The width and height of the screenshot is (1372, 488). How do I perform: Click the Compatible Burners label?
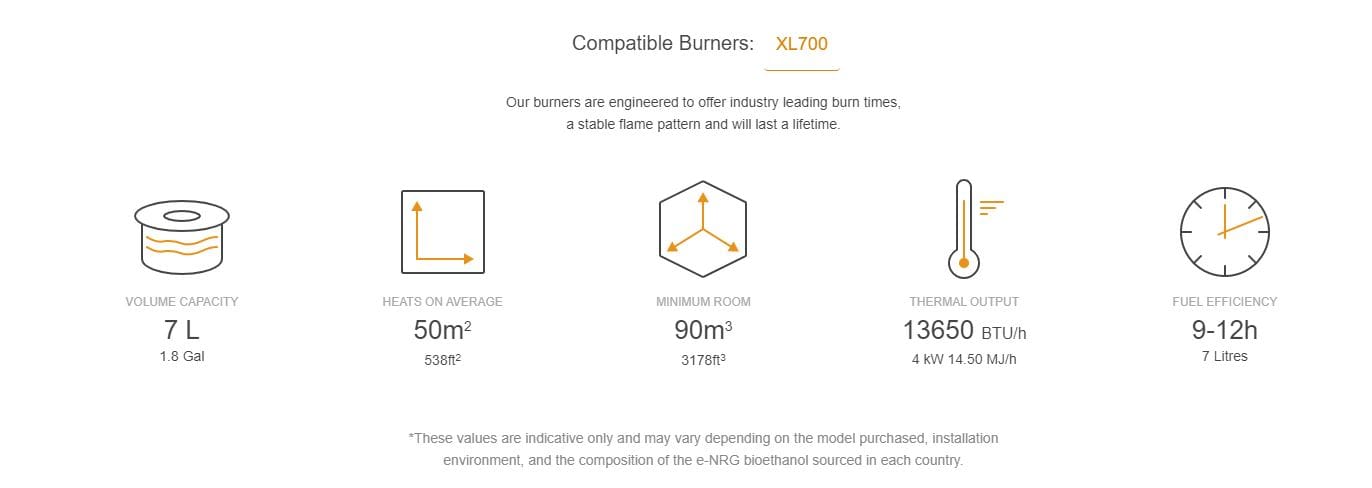click(663, 44)
